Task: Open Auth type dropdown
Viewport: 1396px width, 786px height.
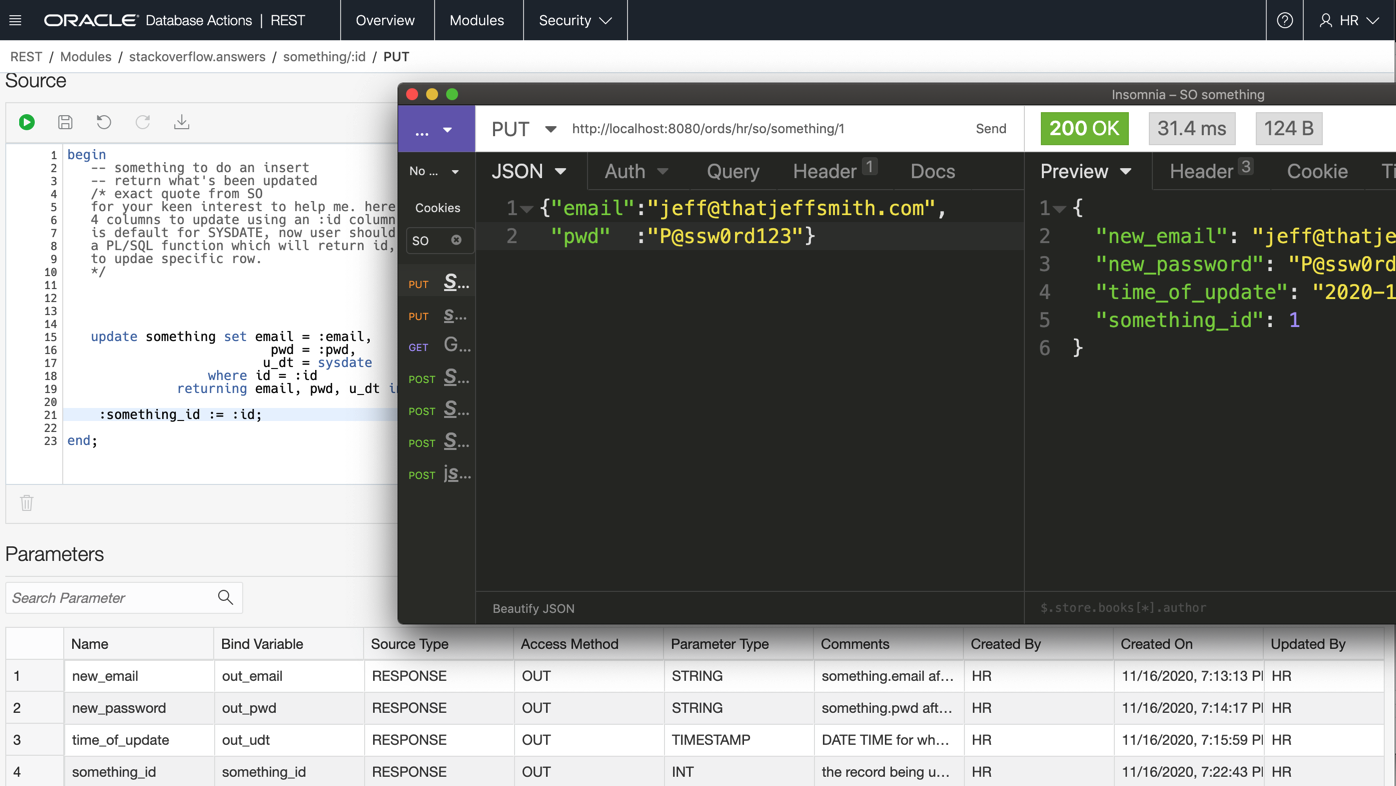Action: point(636,171)
